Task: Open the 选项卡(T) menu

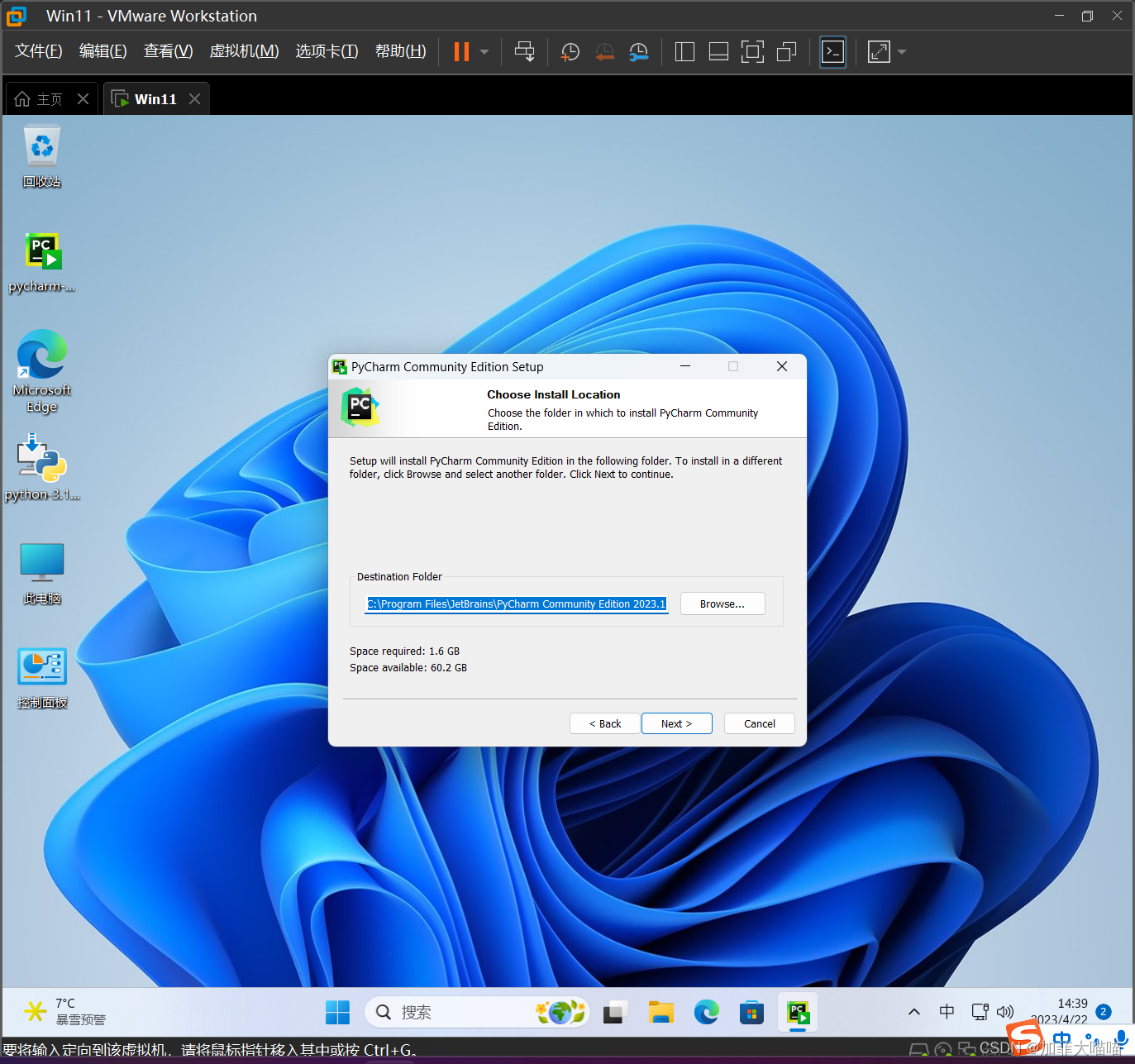Action: (327, 51)
